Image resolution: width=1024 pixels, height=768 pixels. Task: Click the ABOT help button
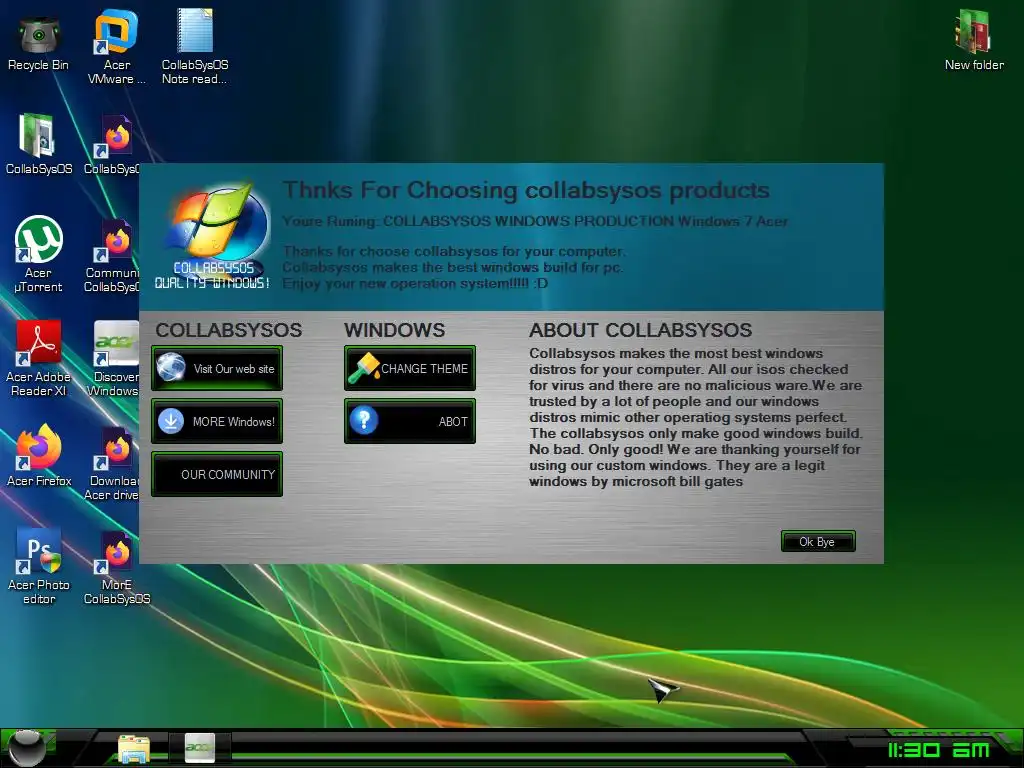409,421
